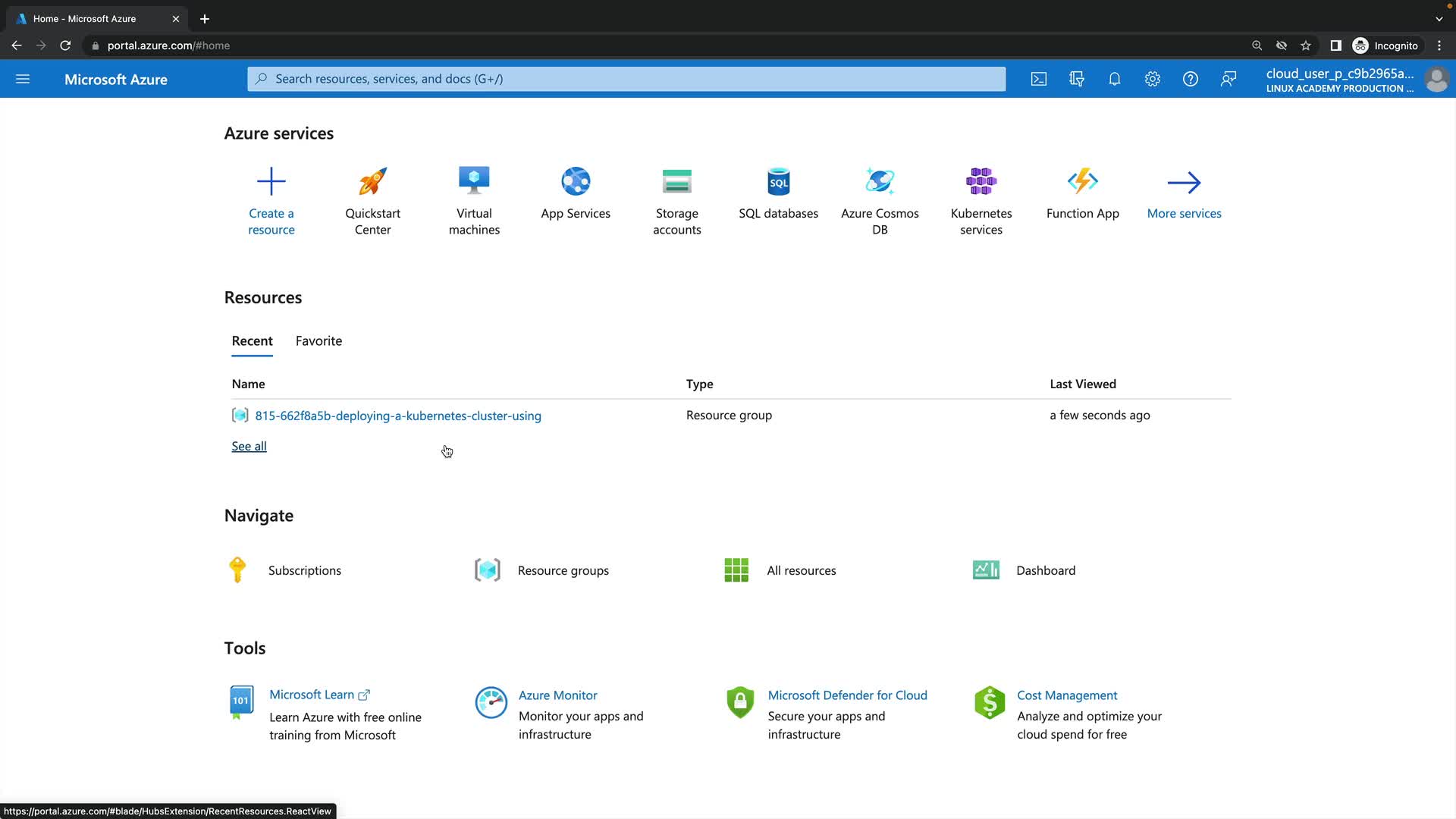Select the Recent resources tab
The height and width of the screenshot is (819, 1456).
tap(252, 341)
